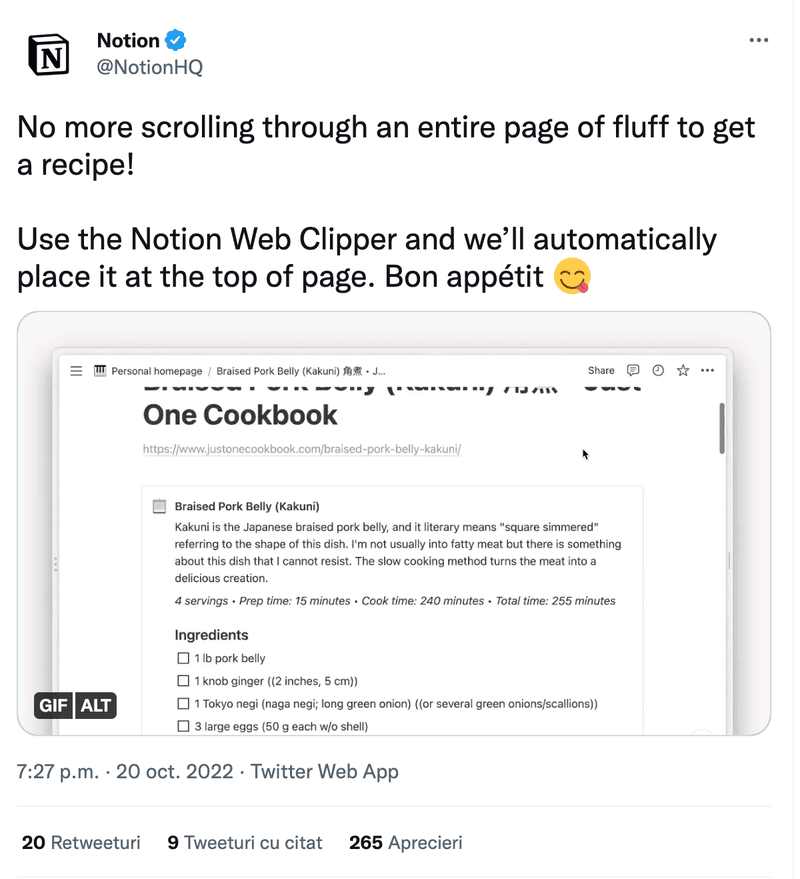Click the Notion profile logo avatar
This screenshot has width=800, height=879.
coord(48,55)
